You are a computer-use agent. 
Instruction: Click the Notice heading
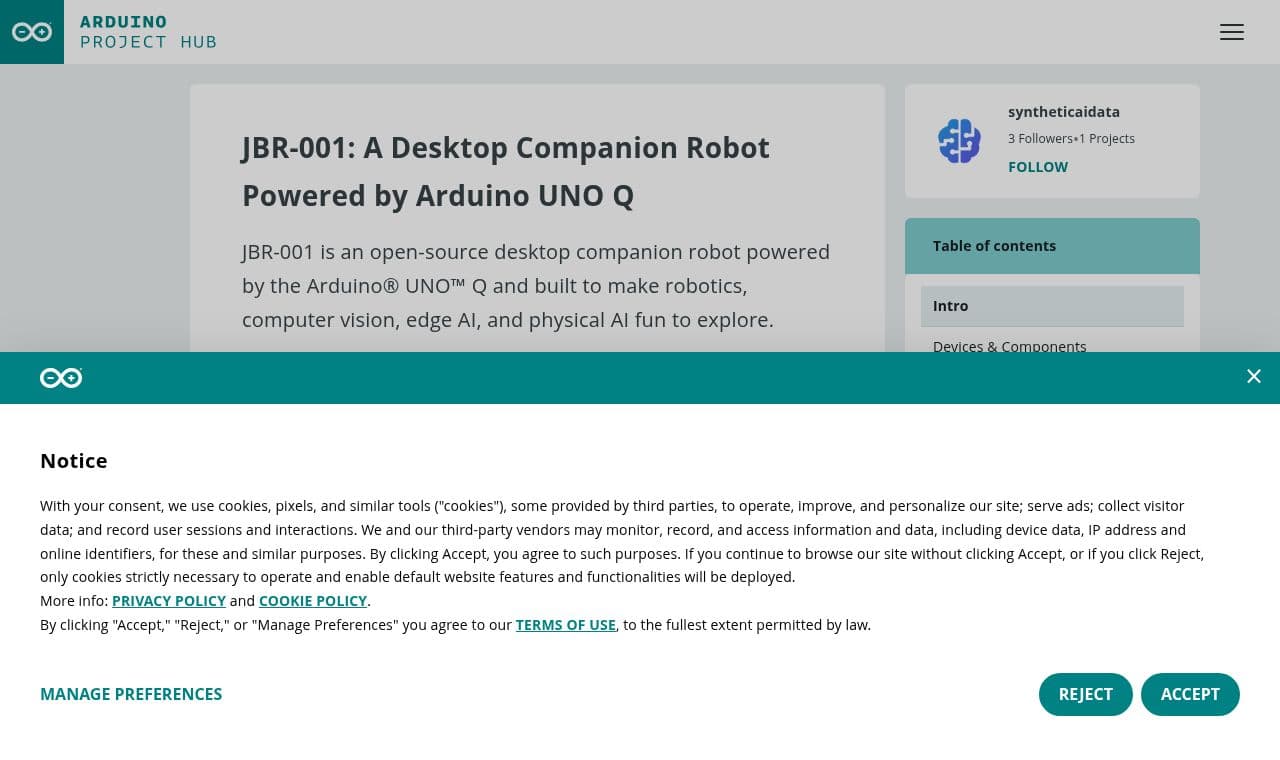coord(74,461)
